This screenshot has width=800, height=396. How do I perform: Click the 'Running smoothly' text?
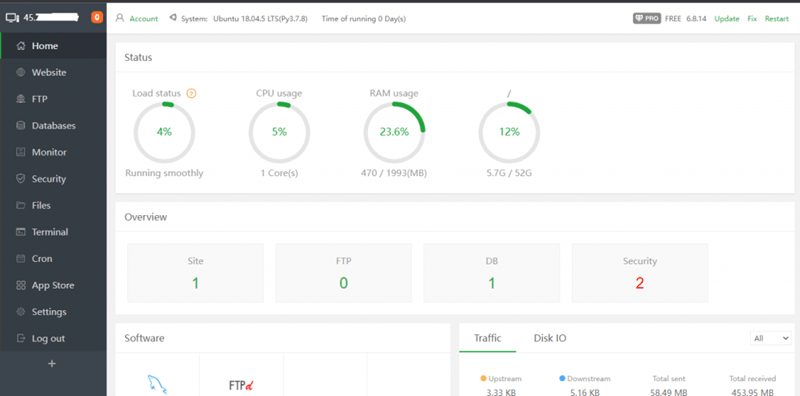click(164, 173)
